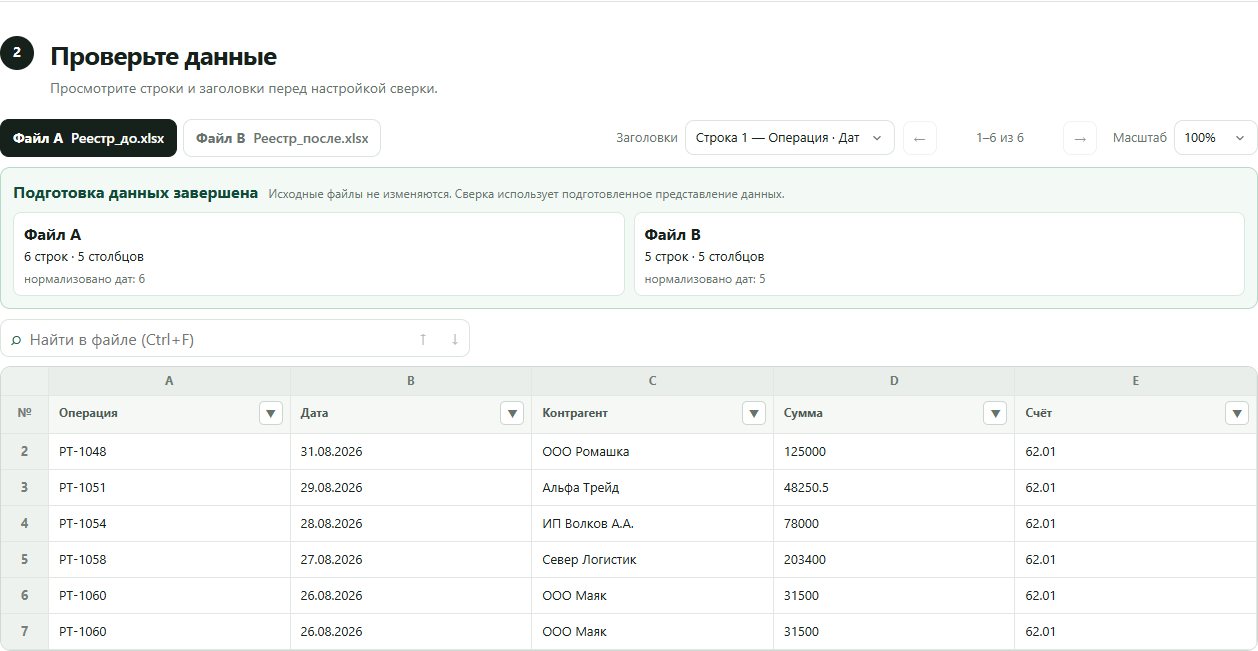Click cell PT-1051

(x=169, y=487)
